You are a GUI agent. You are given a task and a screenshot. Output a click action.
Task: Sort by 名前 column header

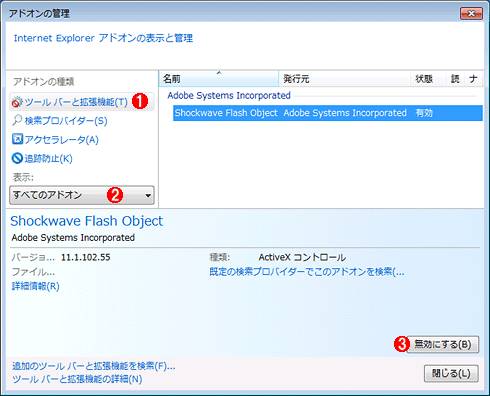click(x=219, y=79)
